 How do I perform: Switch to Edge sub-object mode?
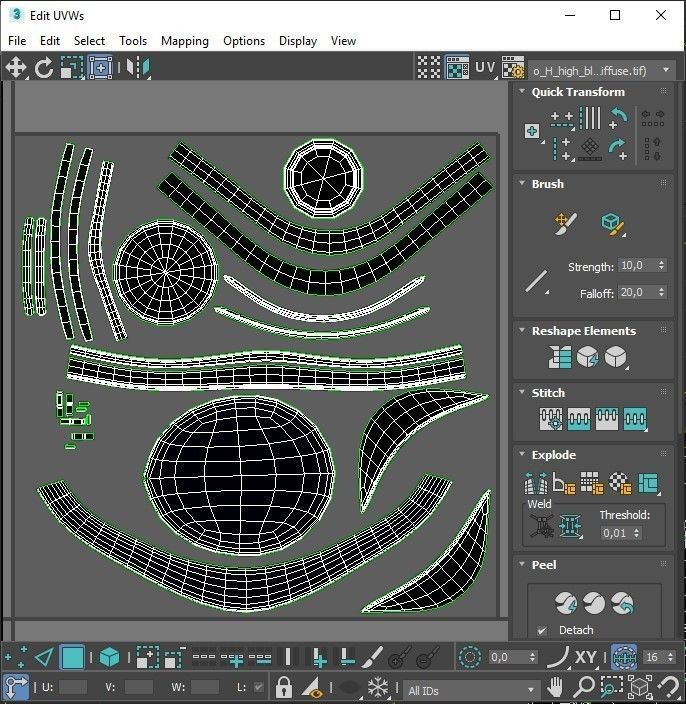(44, 658)
